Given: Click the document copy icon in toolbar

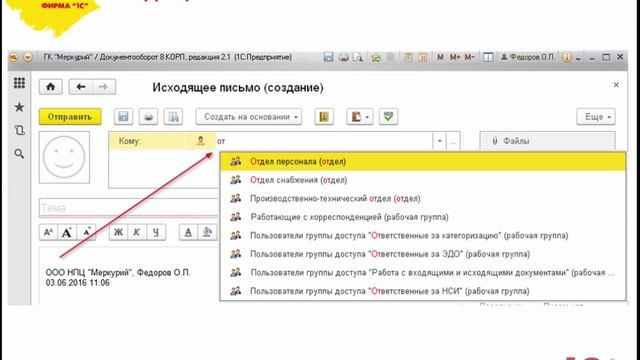Looking at the screenshot, I should point(173,117).
